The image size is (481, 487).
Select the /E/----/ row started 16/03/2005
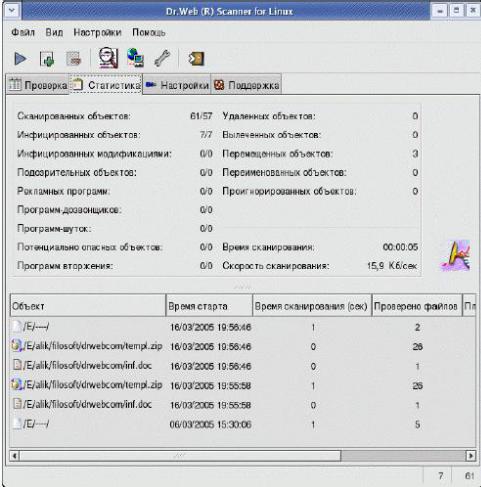tap(243, 327)
